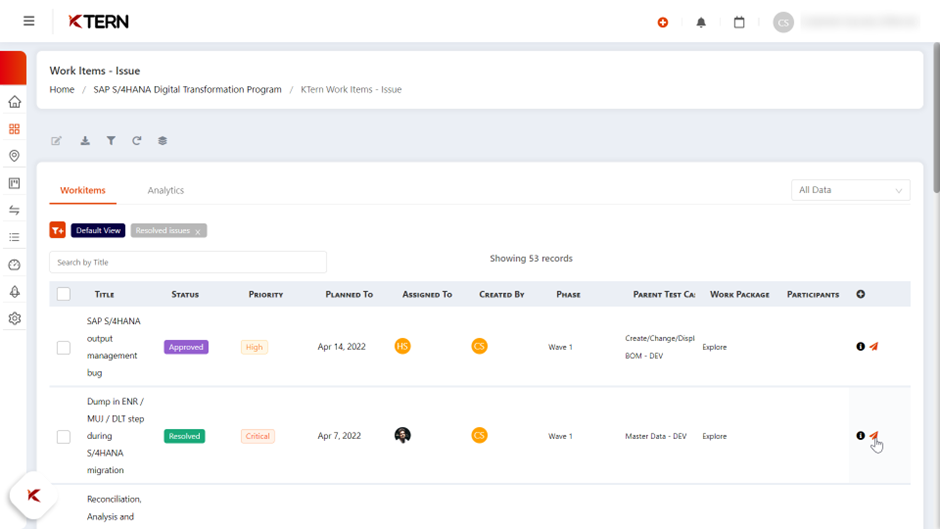Open the settings gear sidebar icon

[14, 318]
